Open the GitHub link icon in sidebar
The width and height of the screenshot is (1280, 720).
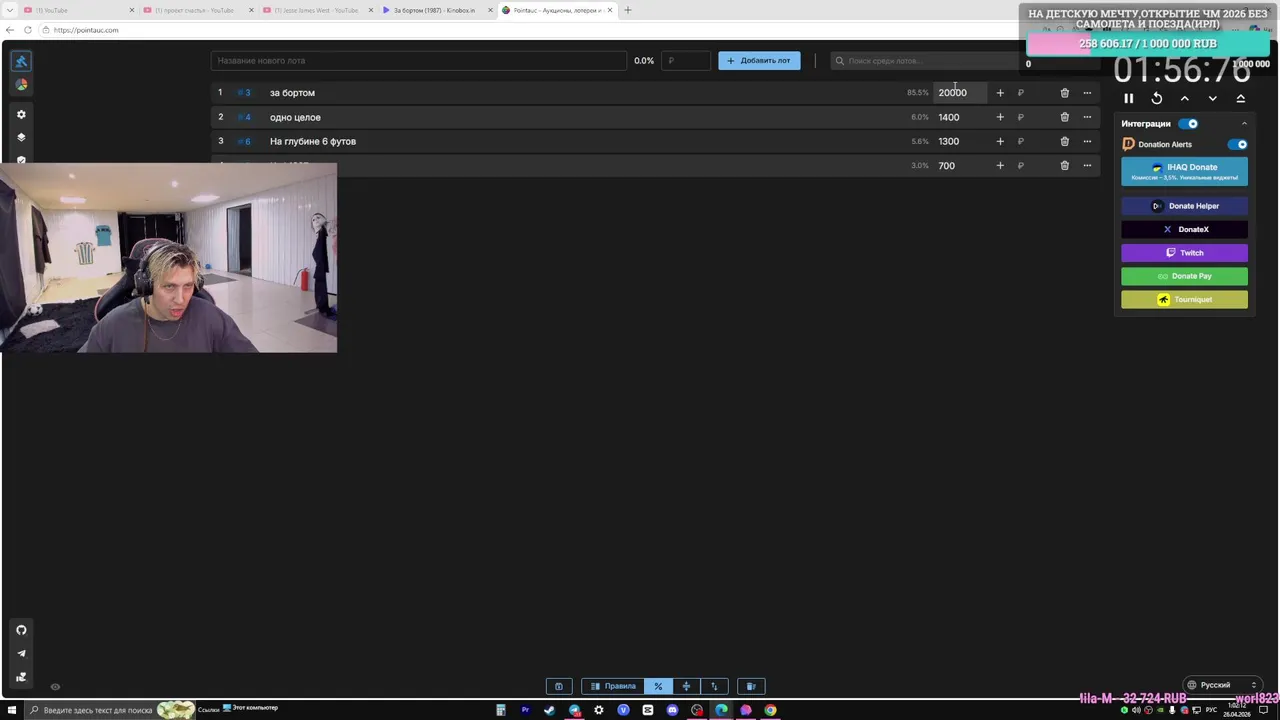[x=21, y=630]
